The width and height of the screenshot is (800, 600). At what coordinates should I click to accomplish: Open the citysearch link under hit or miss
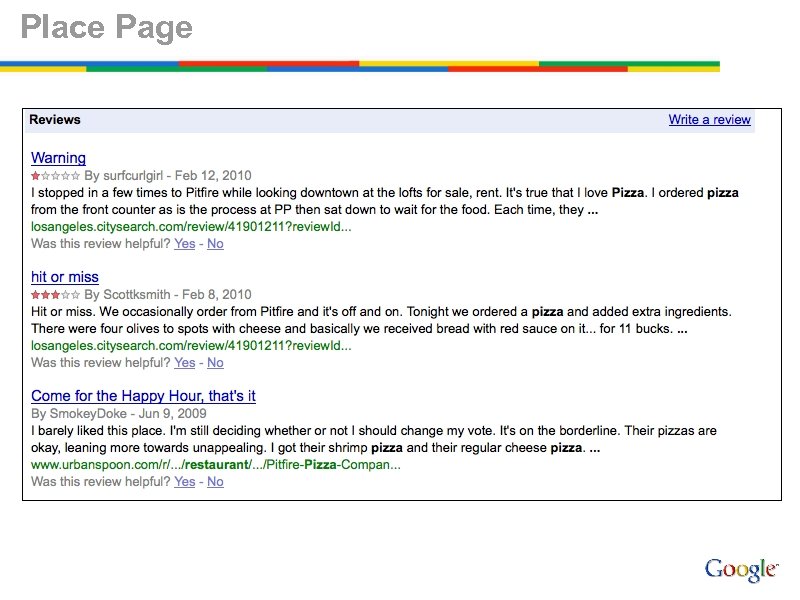pos(190,345)
